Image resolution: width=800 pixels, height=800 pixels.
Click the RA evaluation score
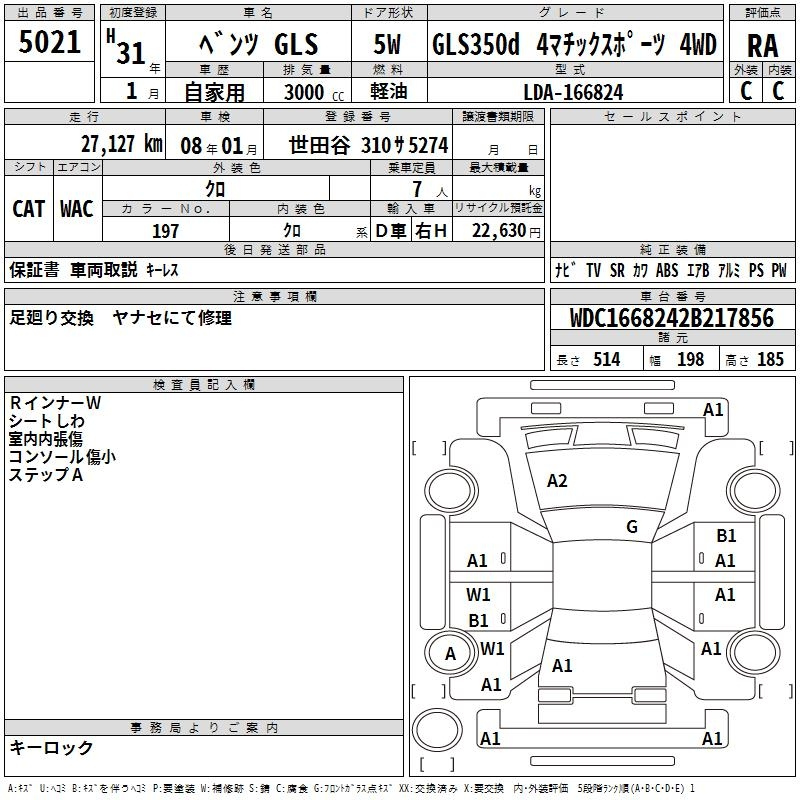click(x=763, y=46)
